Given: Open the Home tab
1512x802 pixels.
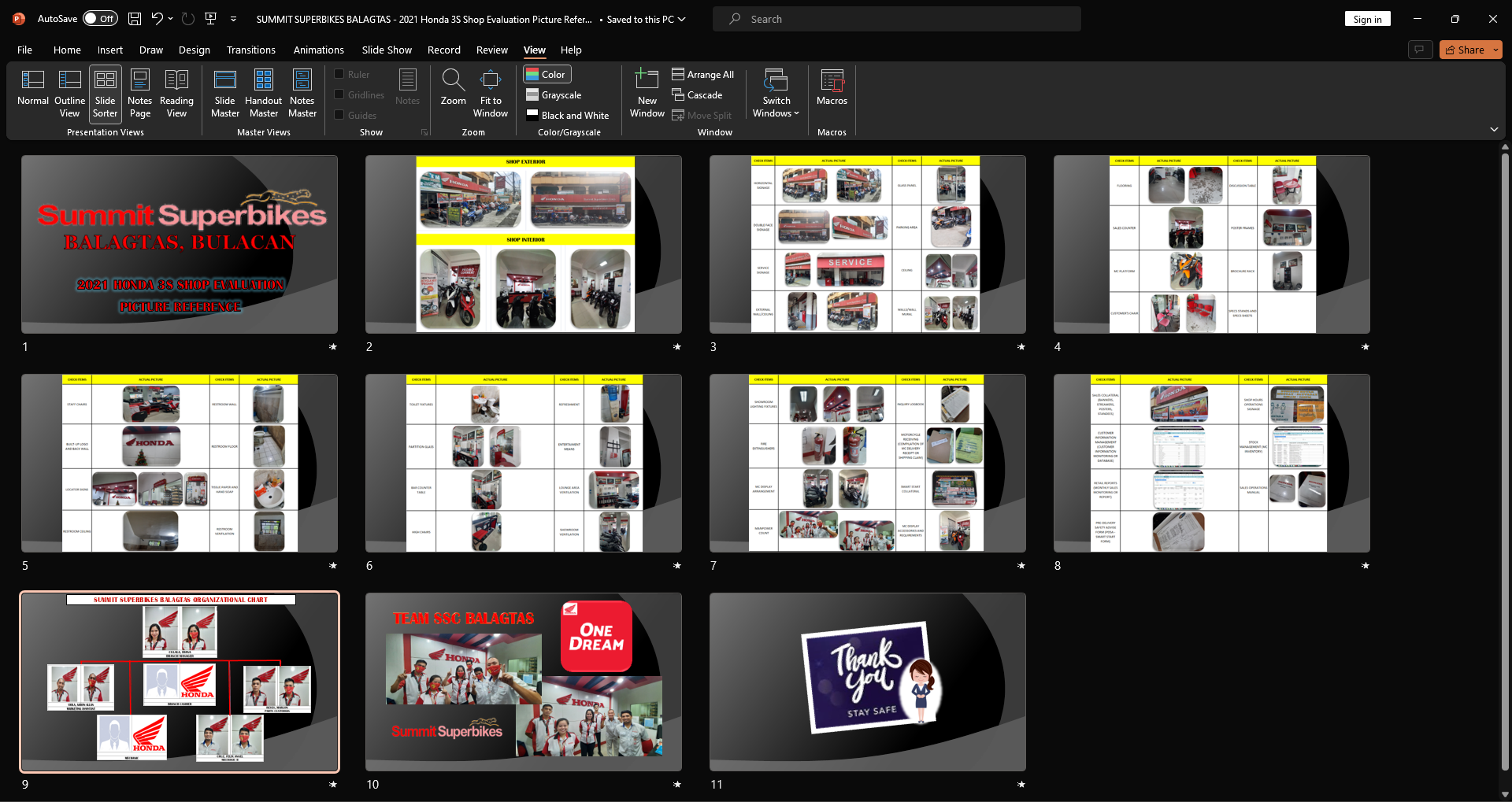Looking at the screenshot, I should click(x=67, y=50).
